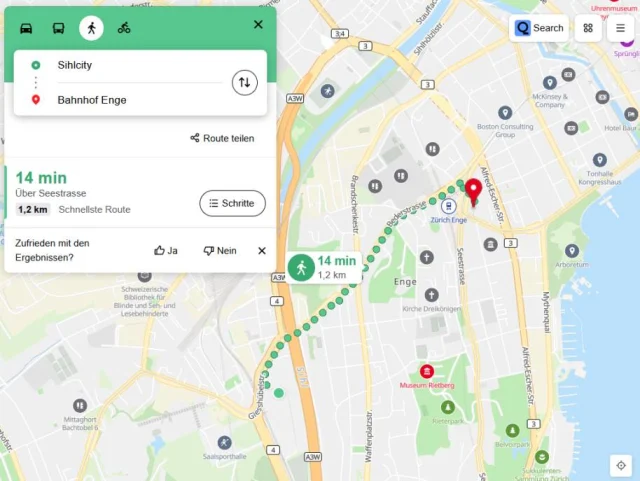
Task: Click the red destination pin on map
Action: tap(473, 192)
